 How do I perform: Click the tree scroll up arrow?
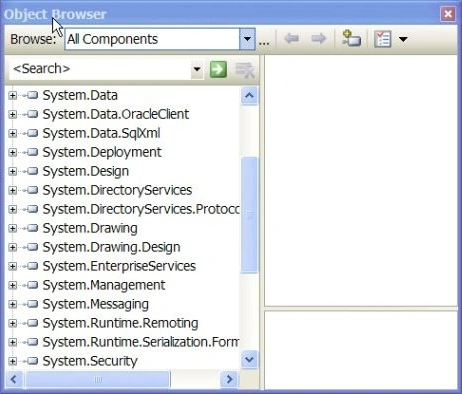[249, 96]
